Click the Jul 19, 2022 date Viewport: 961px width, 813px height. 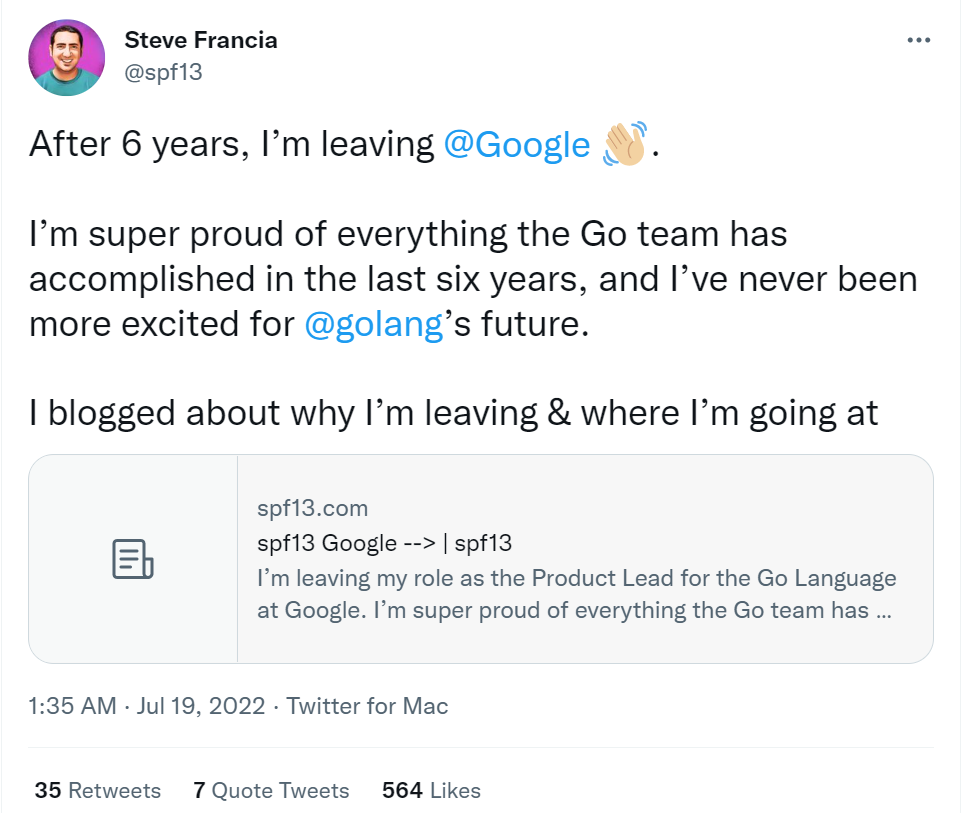click(x=202, y=706)
